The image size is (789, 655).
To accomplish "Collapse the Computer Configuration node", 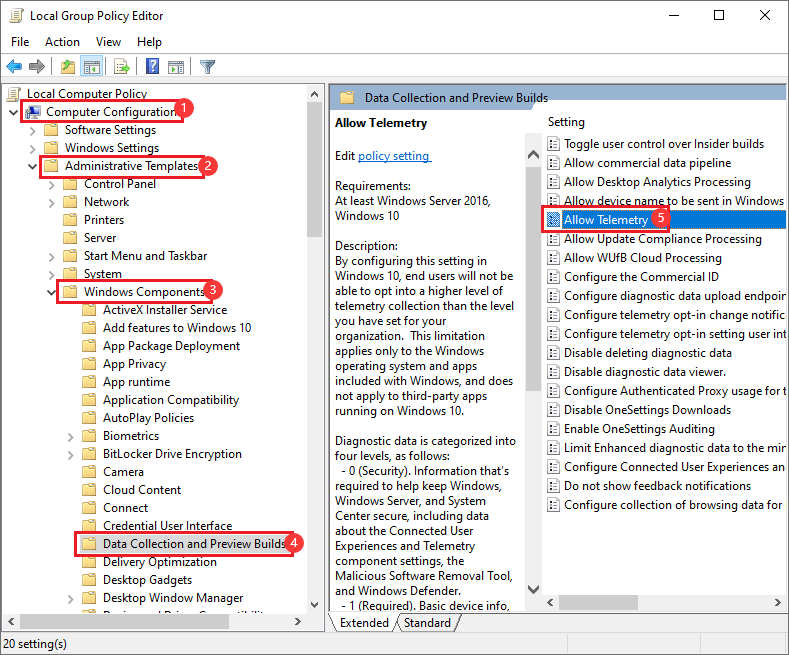I will click(13, 112).
